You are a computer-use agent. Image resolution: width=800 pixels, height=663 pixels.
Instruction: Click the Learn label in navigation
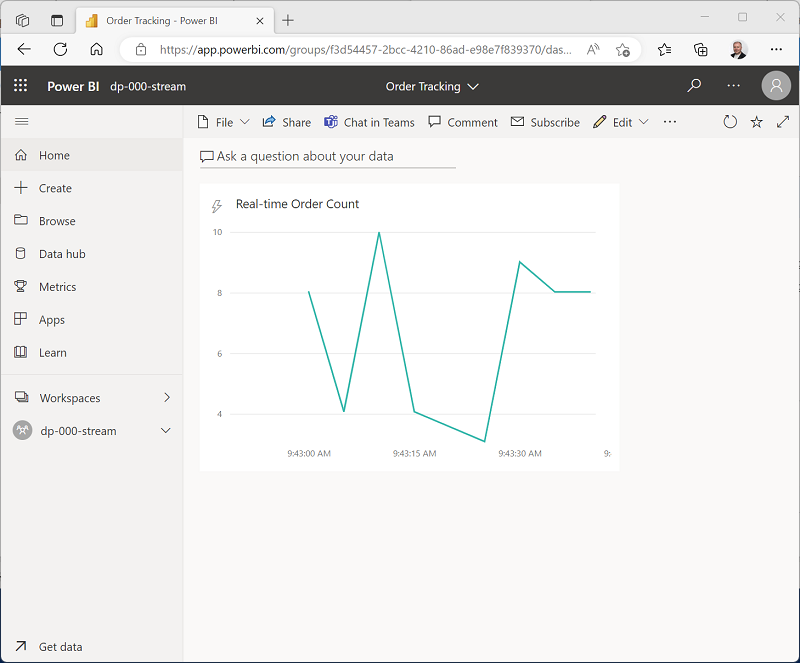pos(53,353)
